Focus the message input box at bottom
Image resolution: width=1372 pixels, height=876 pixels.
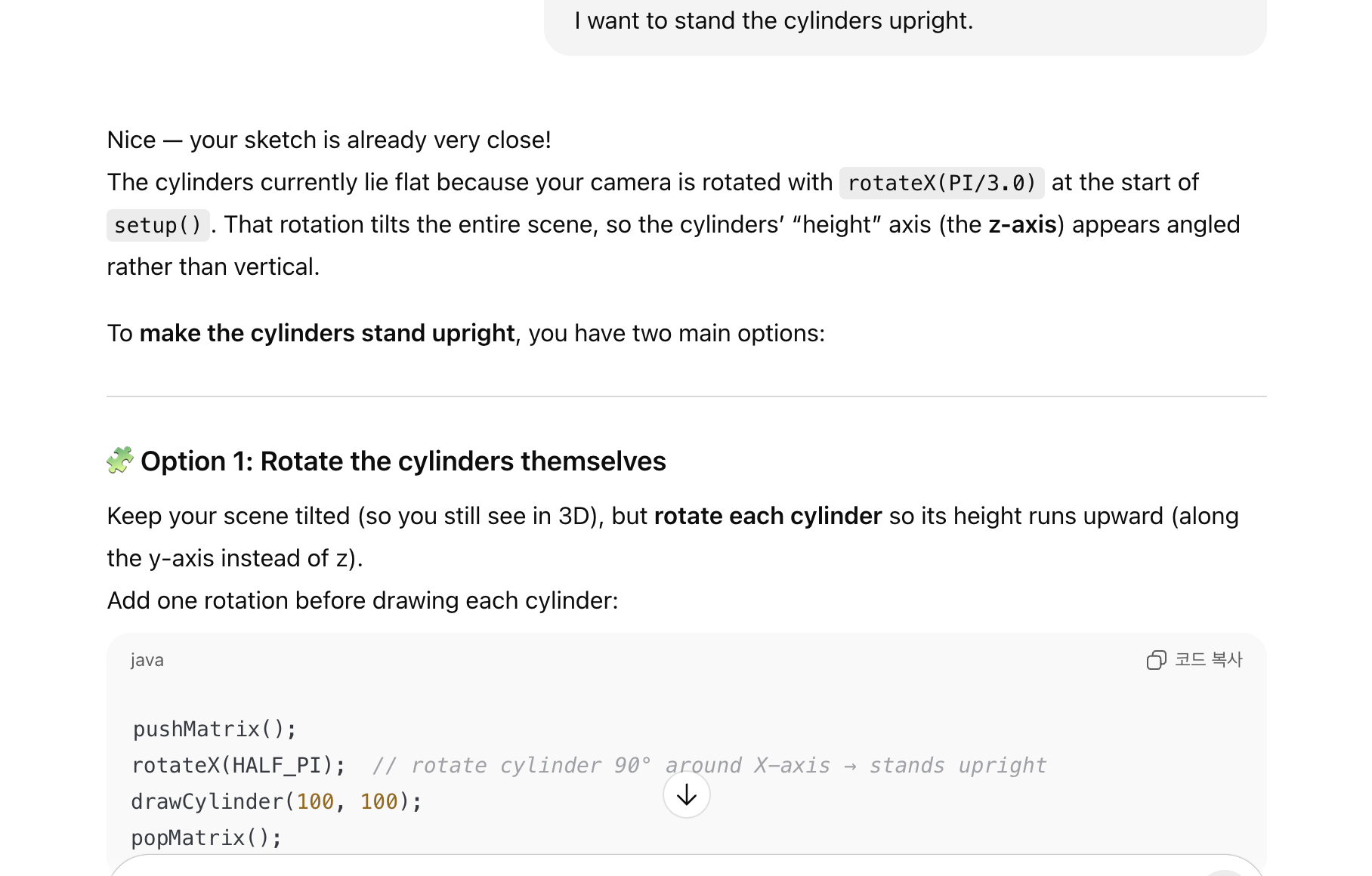686,866
